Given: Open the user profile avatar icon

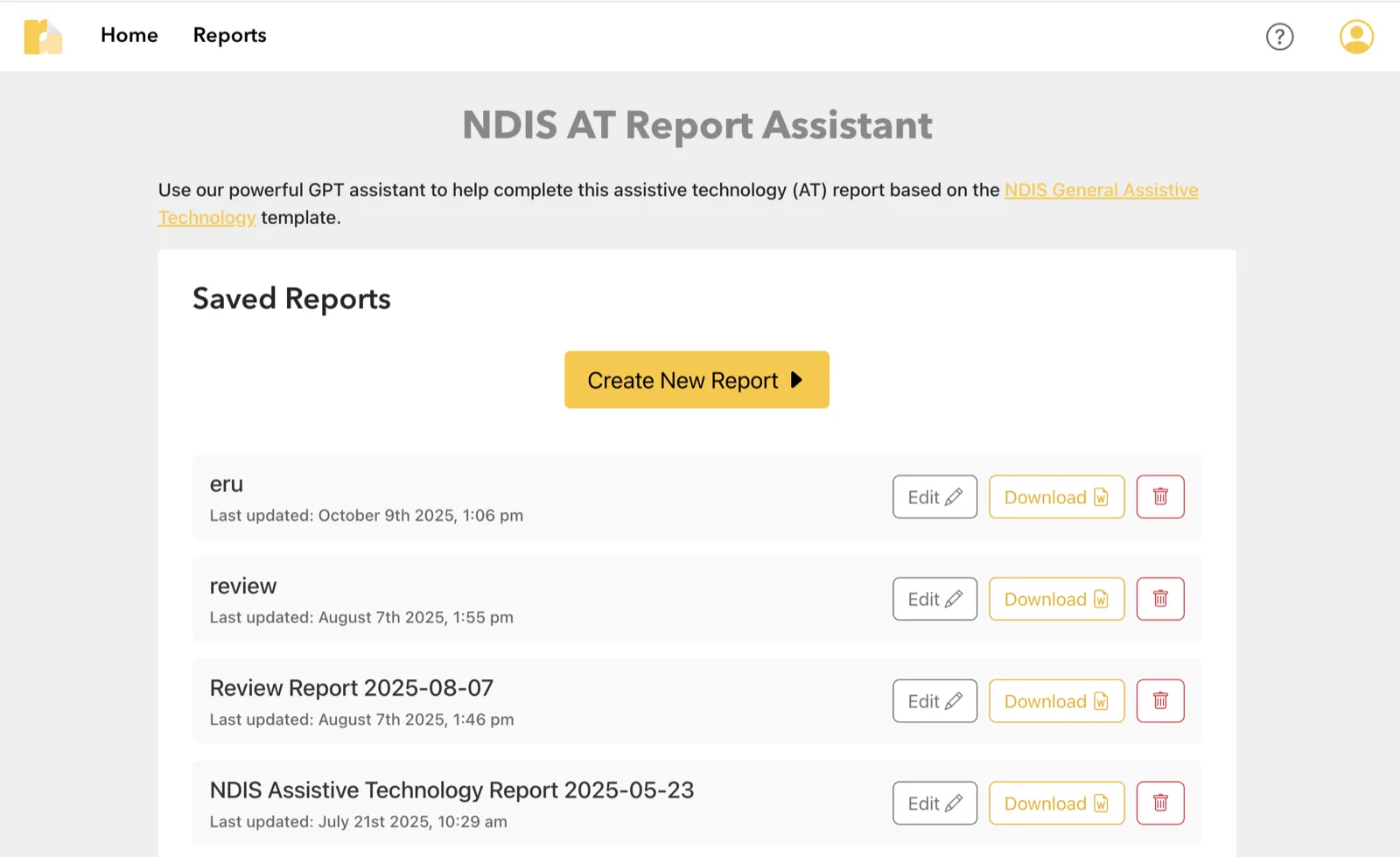Looking at the screenshot, I should pyautogui.click(x=1356, y=37).
